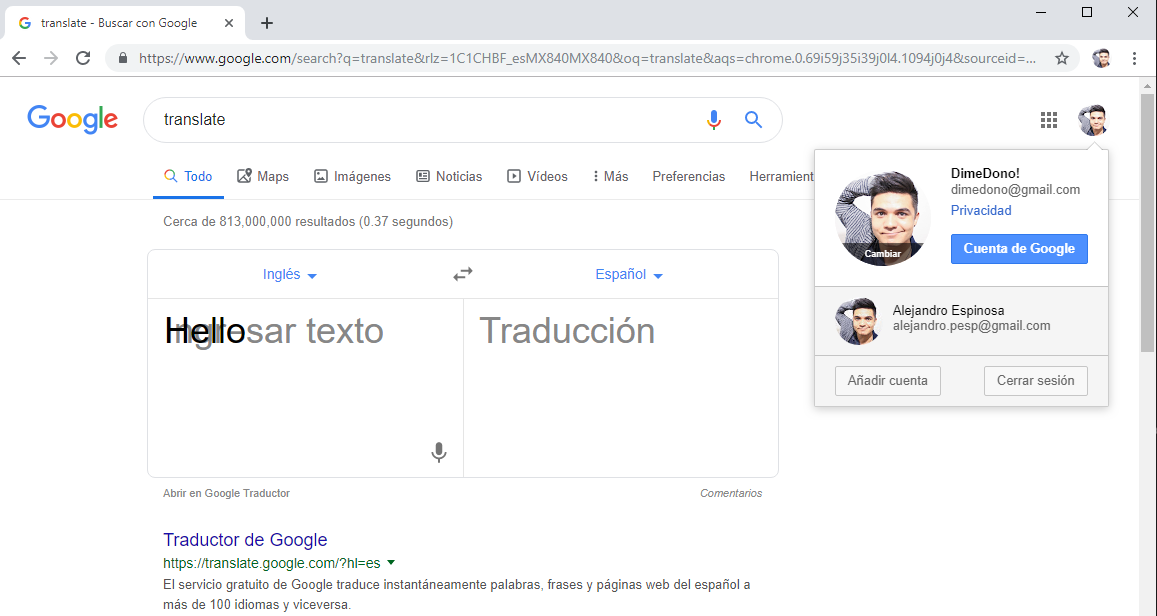This screenshot has width=1157, height=616.
Task: Select the Maps search category
Action: pos(262,176)
